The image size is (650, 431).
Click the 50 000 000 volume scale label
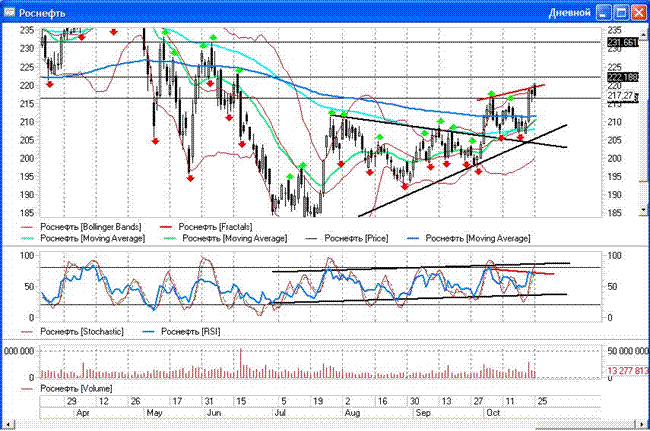[x=628, y=351]
